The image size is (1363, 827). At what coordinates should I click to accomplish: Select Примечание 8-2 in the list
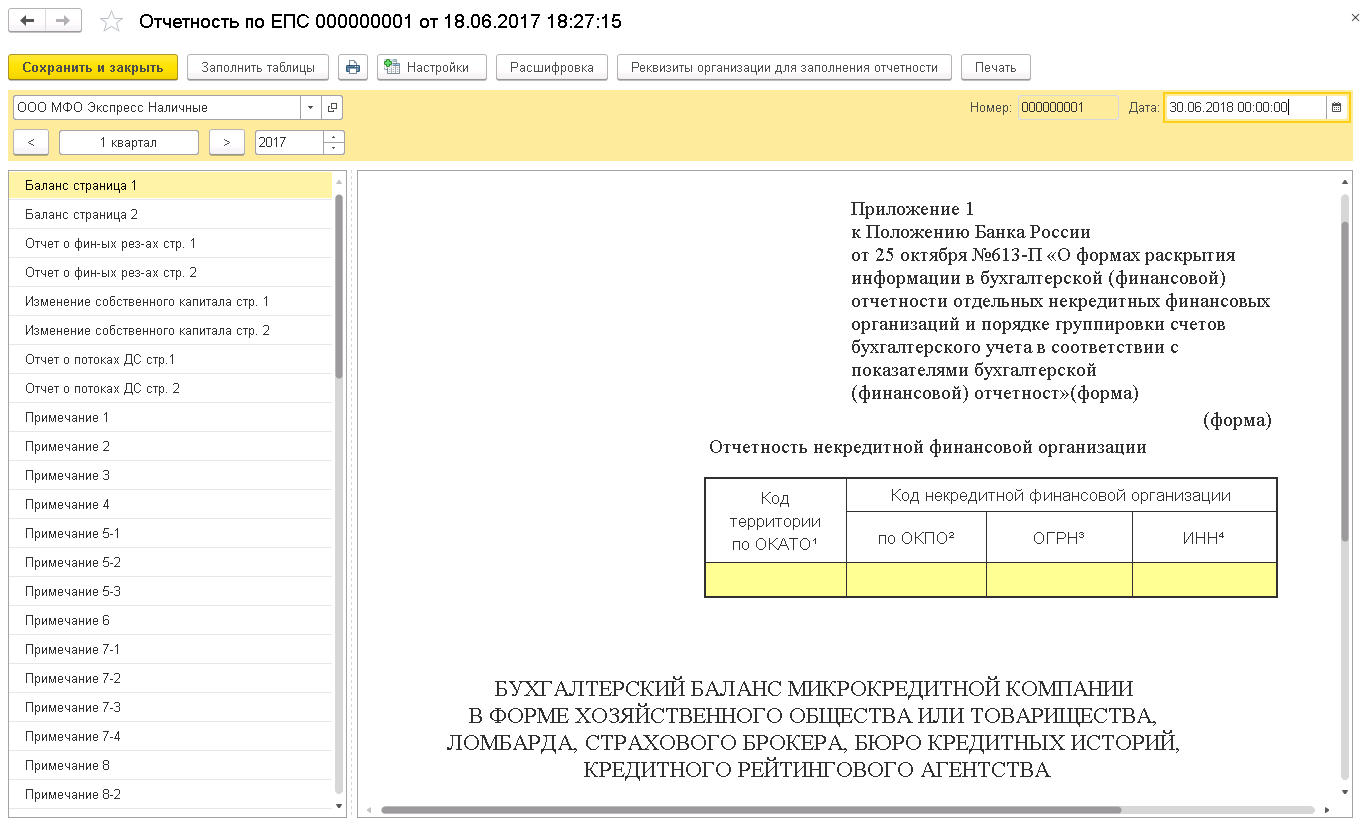point(170,794)
